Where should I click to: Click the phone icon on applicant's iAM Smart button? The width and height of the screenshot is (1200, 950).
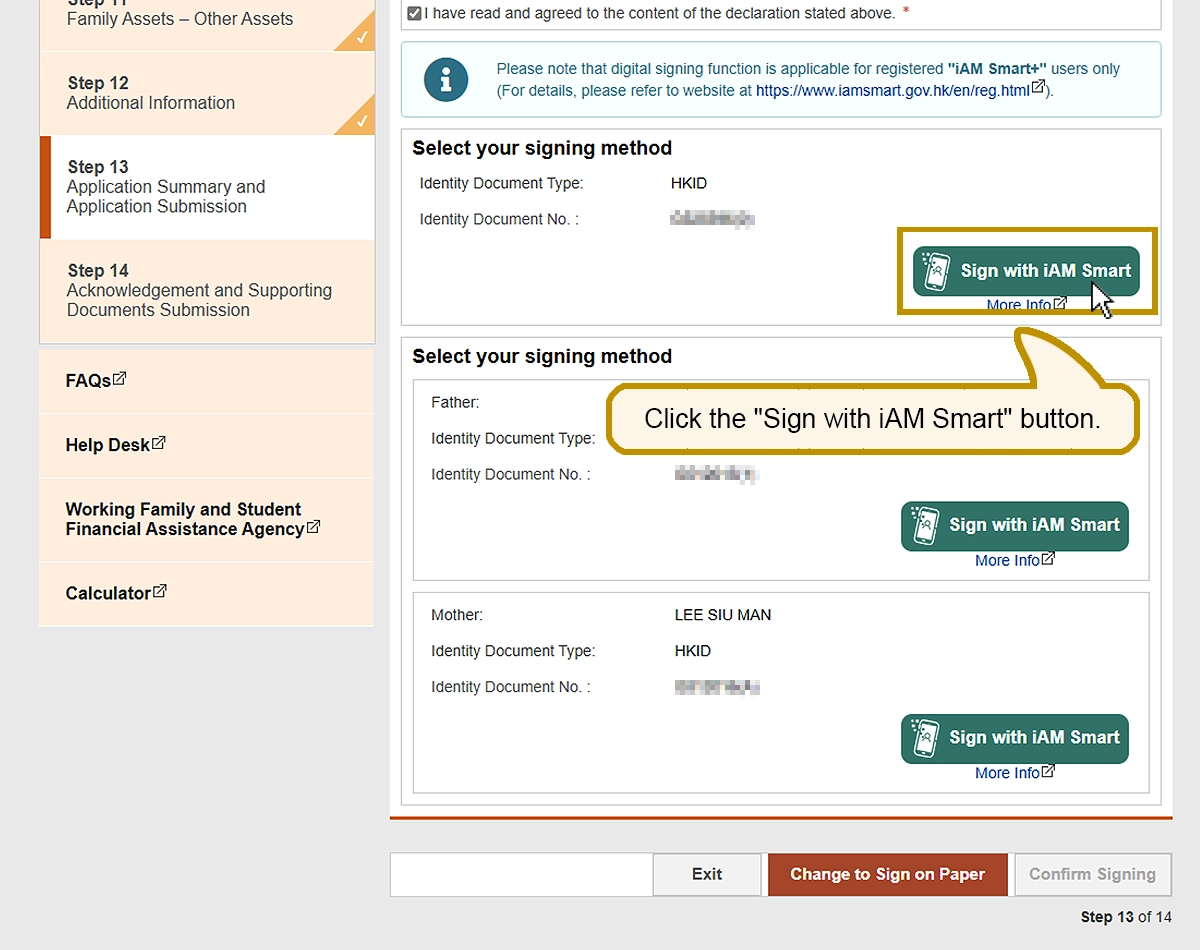pyautogui.click(x=938, y=271)
